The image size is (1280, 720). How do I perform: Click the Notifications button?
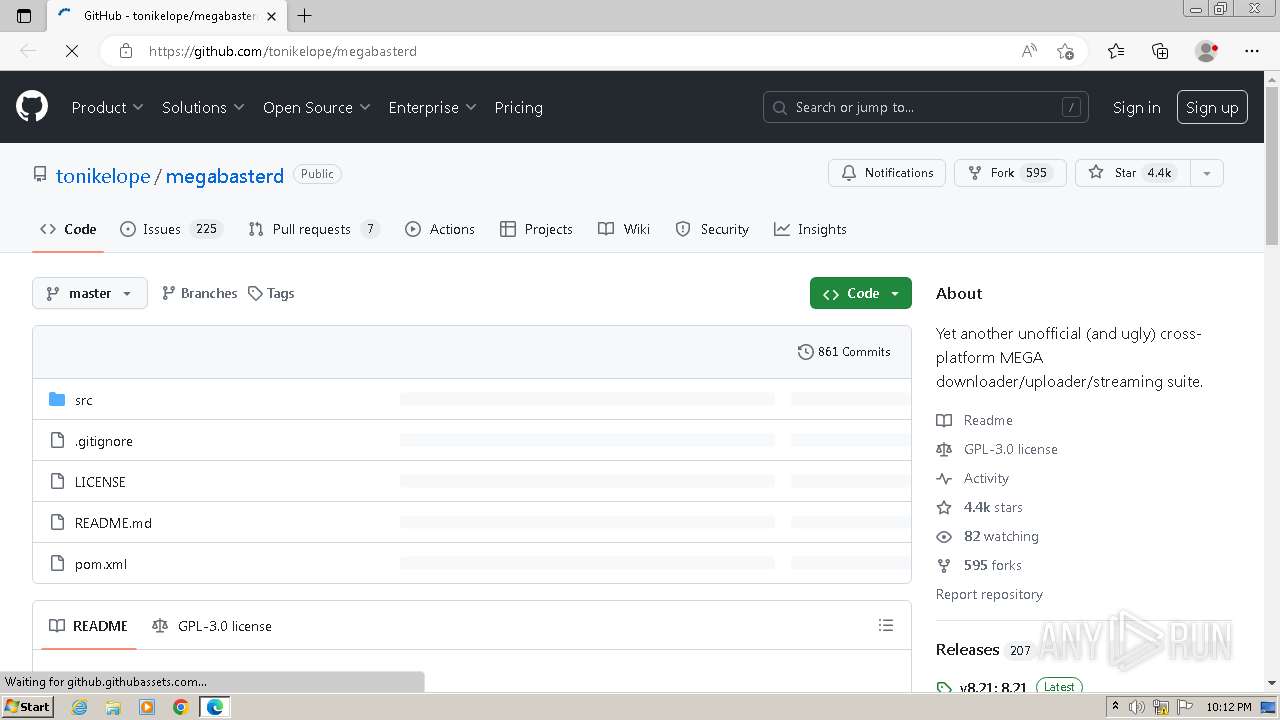pos(887,173)
